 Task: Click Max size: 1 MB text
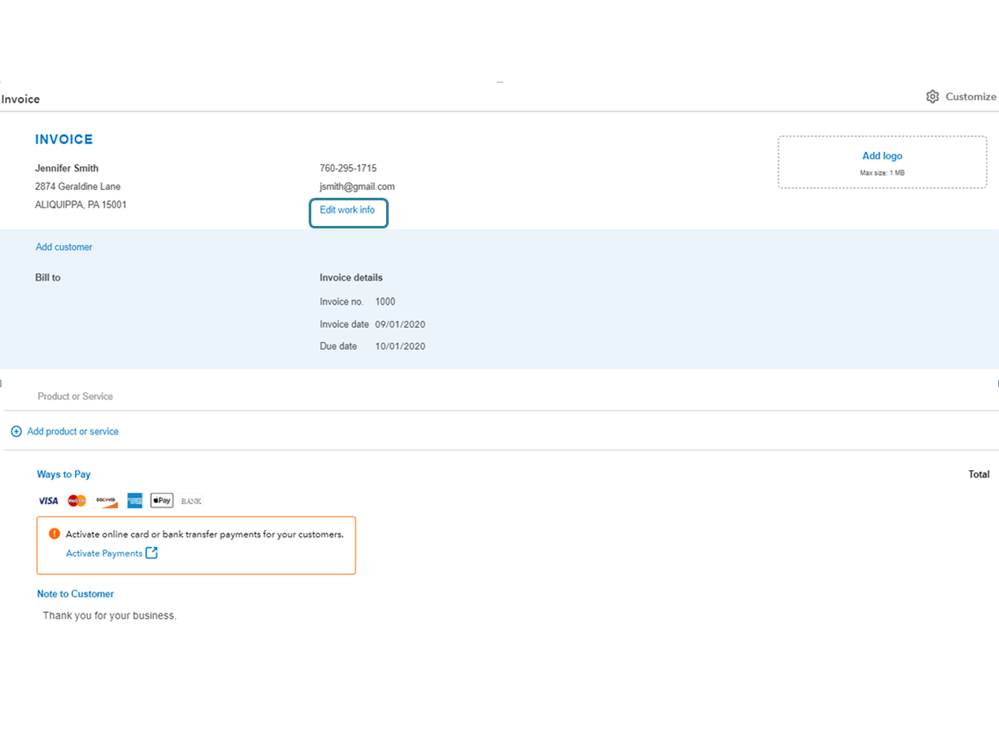tap(882, 173)
